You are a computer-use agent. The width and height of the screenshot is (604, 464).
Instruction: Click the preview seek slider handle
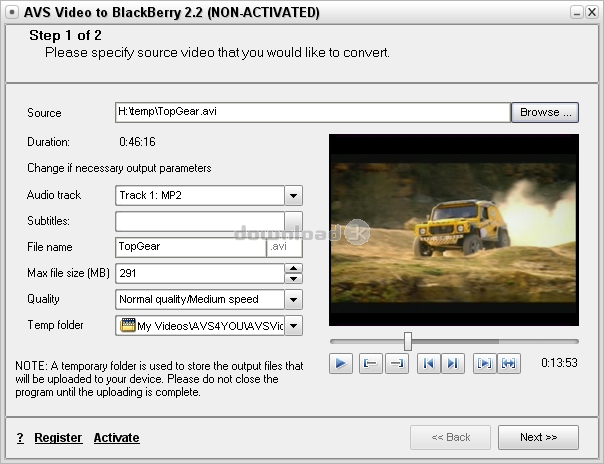(408, 342)
